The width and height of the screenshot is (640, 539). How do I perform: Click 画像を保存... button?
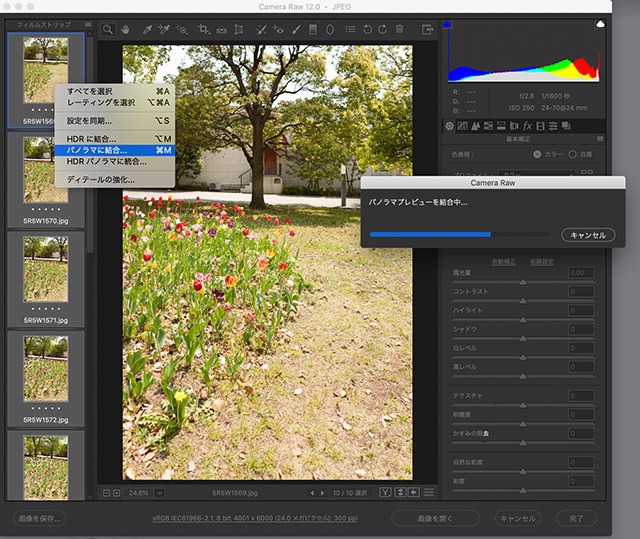tap(40, 519)
